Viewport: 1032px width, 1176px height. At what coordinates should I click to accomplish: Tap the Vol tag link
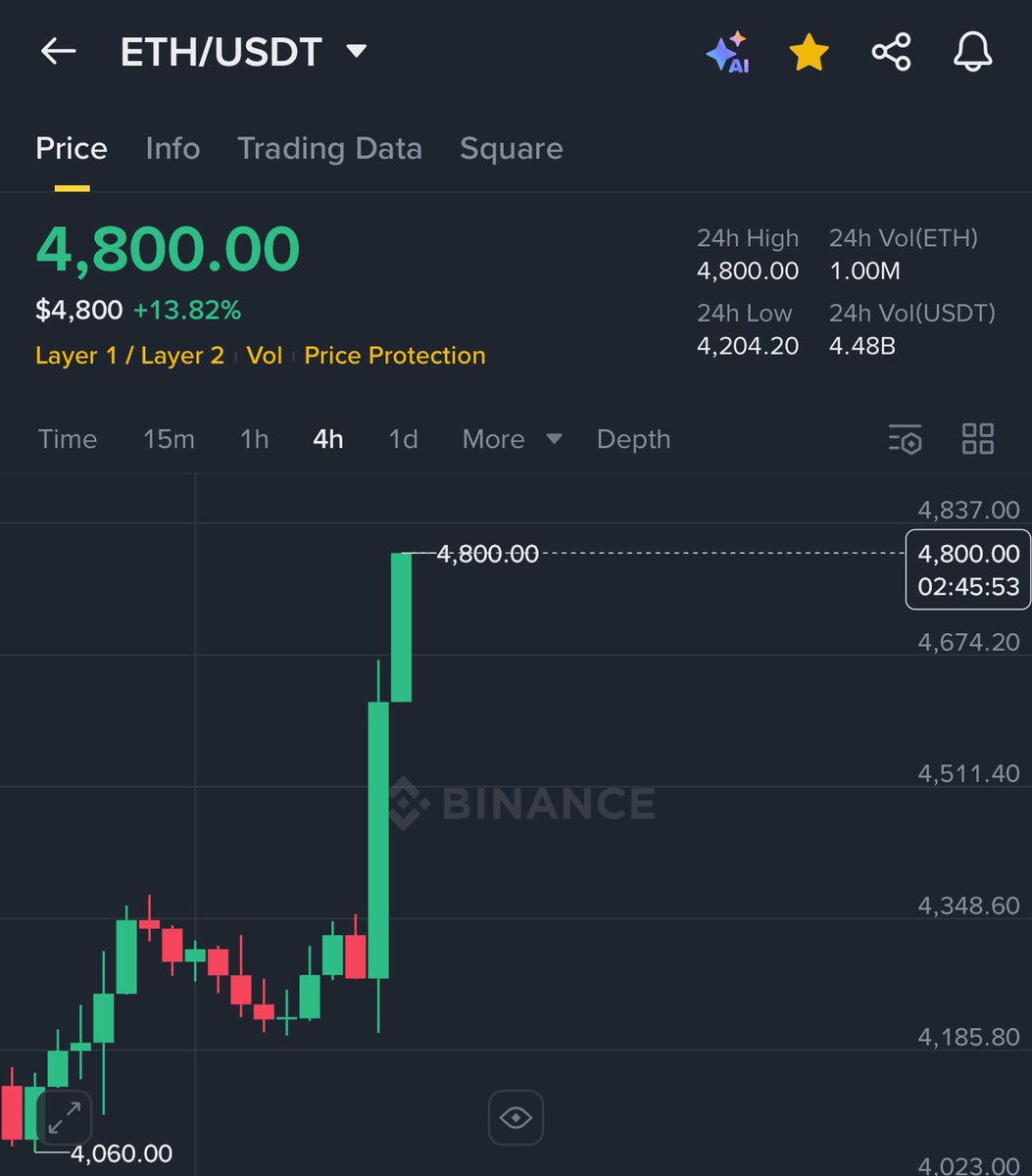tap(264, 356)
